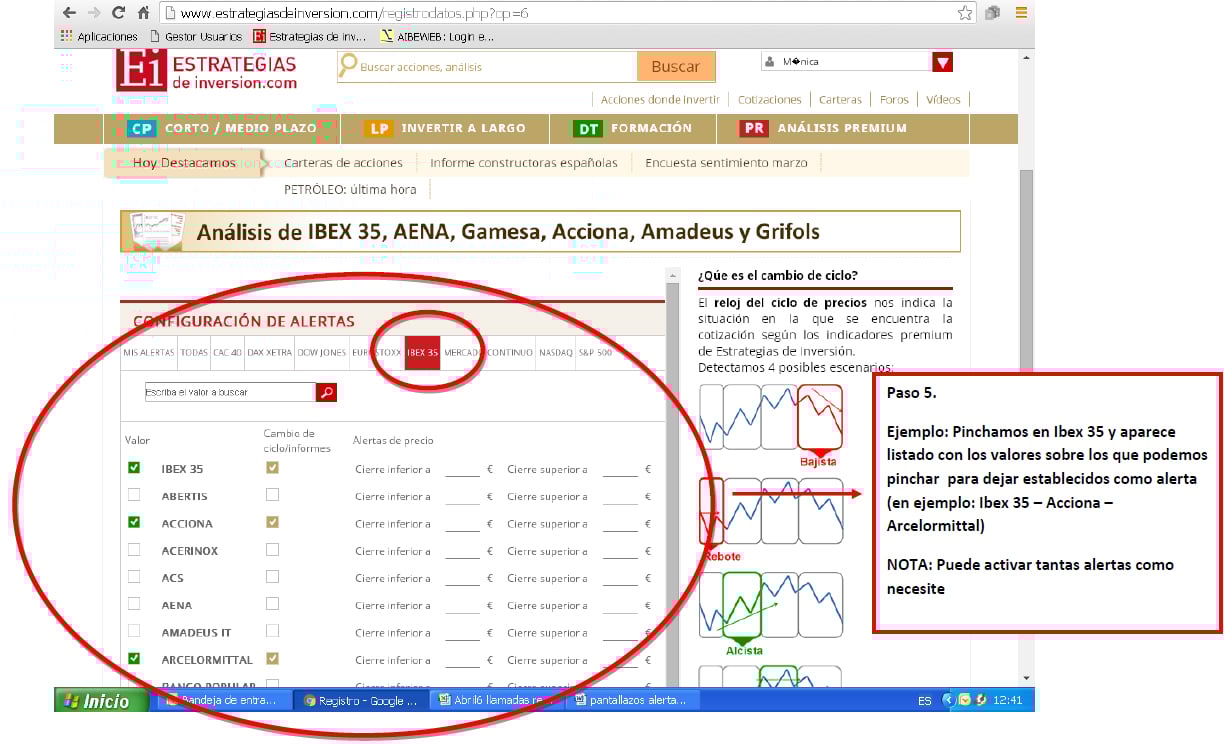Switch to the DAX XETRA tab
1231x751 pixels.
[269, 353]
